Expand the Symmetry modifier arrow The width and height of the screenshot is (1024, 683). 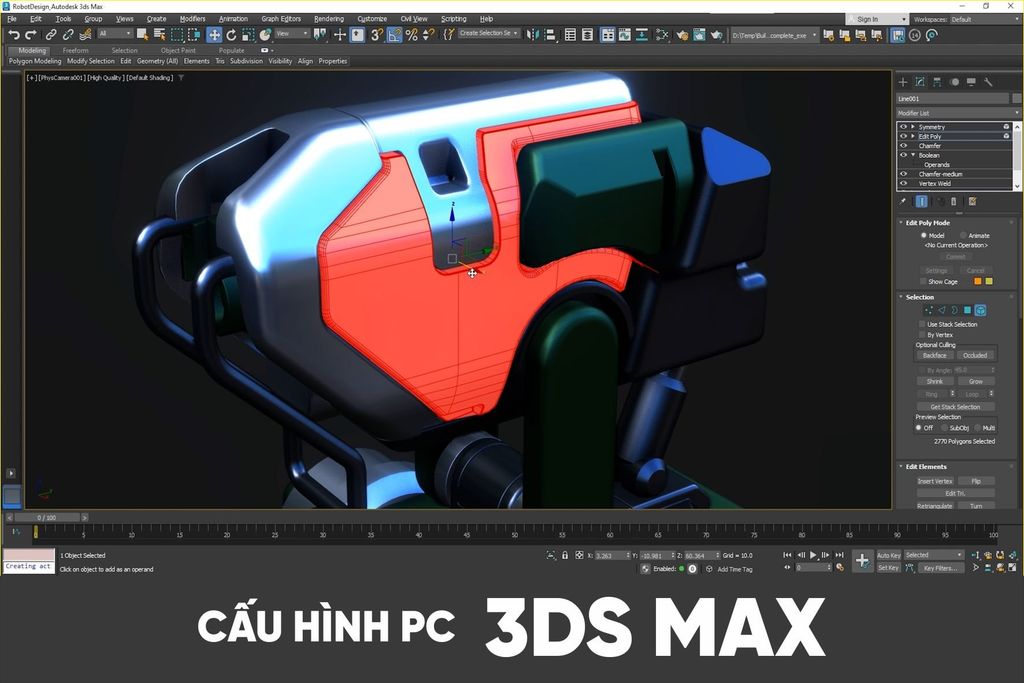[x=912, y=127]
